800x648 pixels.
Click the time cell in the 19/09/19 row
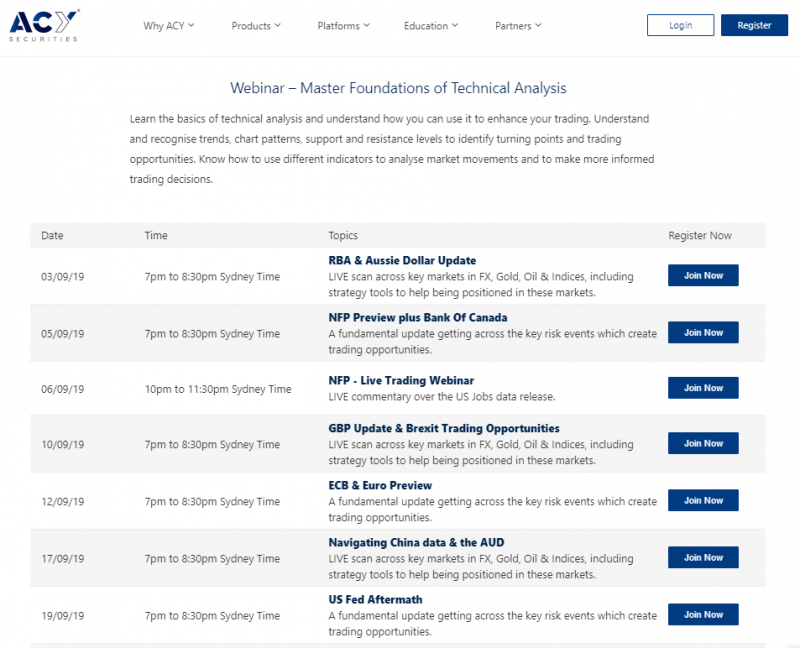[212, 616]
